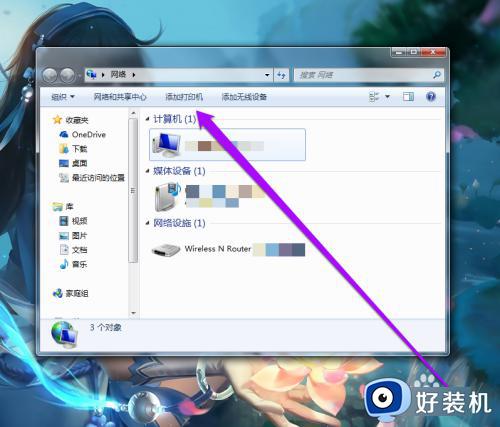The height and width of the screenshot is (427, 500).
Task: Close the 网络 window
Action: point(433,52)
